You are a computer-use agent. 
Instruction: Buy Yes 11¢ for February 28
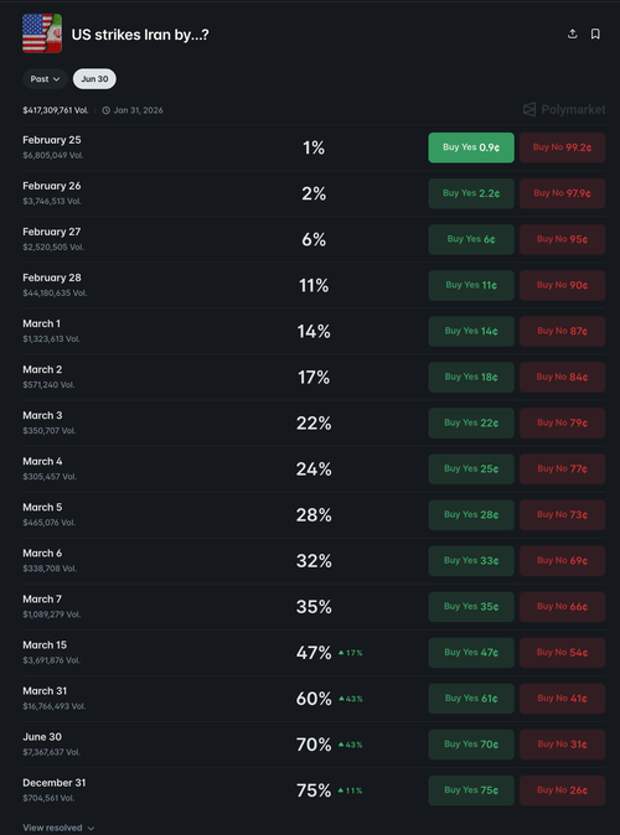[x=471, y=285]
